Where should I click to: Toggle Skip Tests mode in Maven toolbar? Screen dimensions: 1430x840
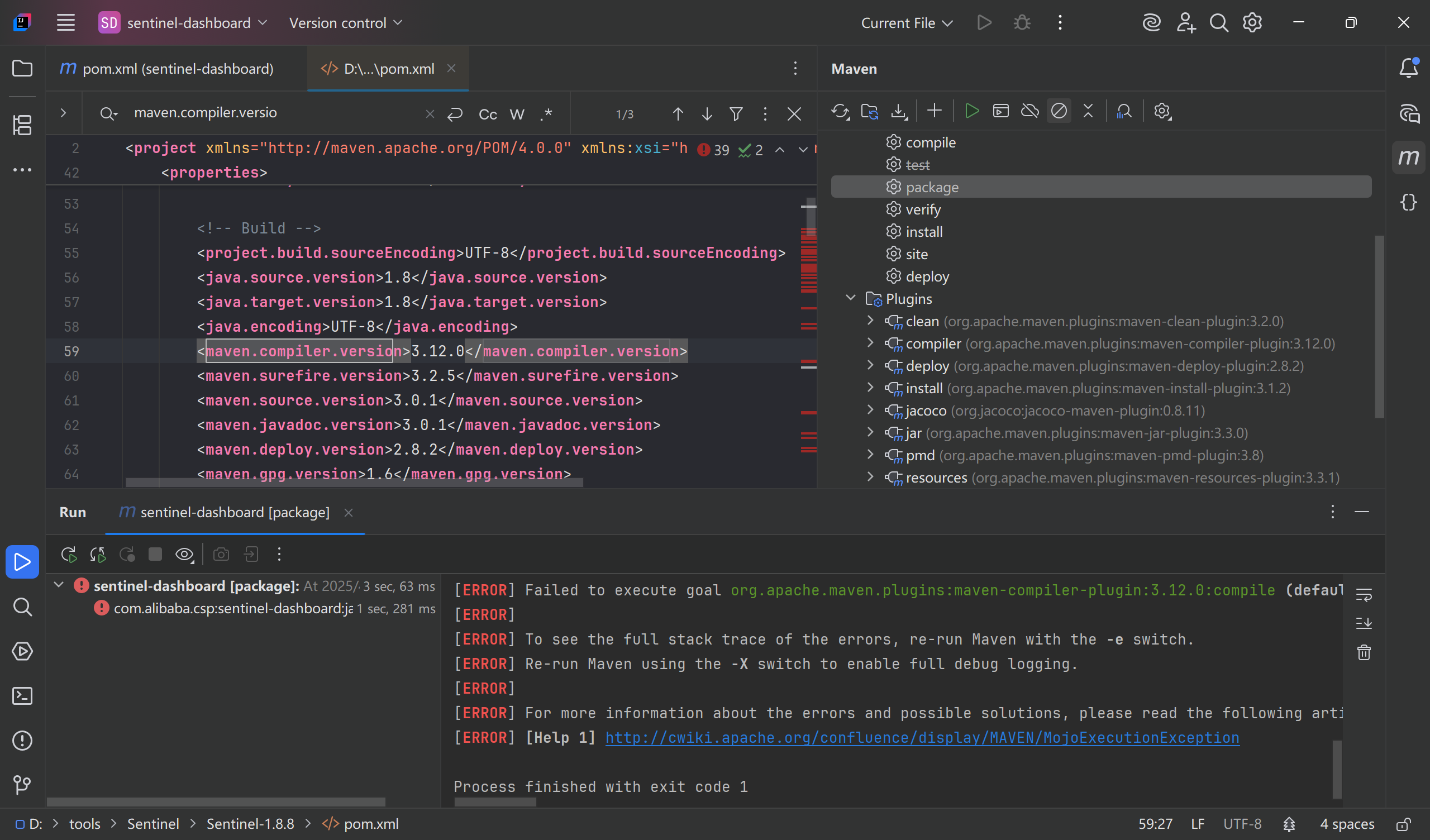point(1059,111)
